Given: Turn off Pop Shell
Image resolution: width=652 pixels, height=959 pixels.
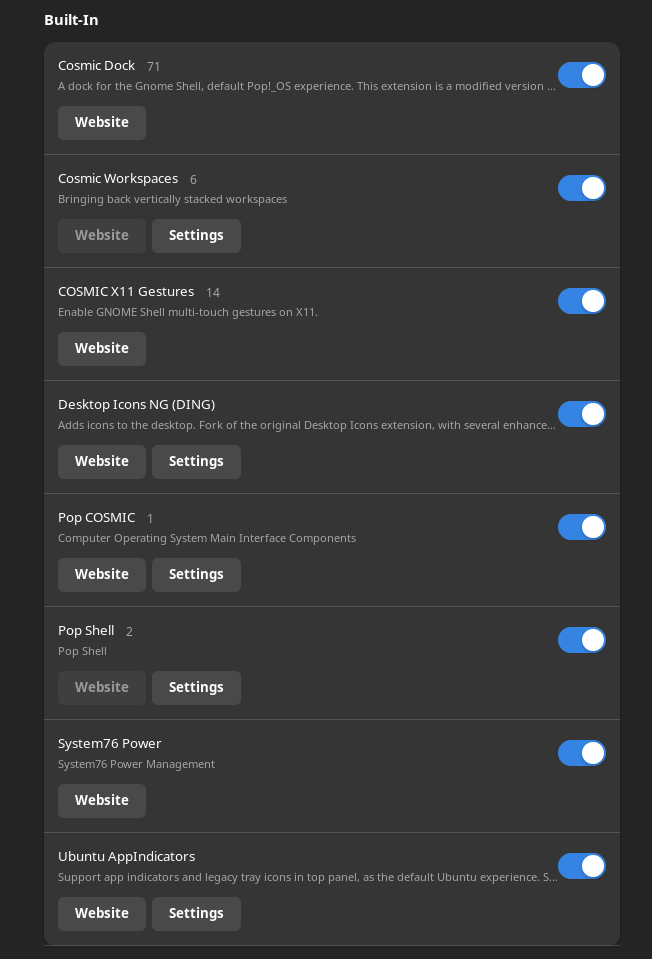Looking at the screenshot, I should [582, 640].
